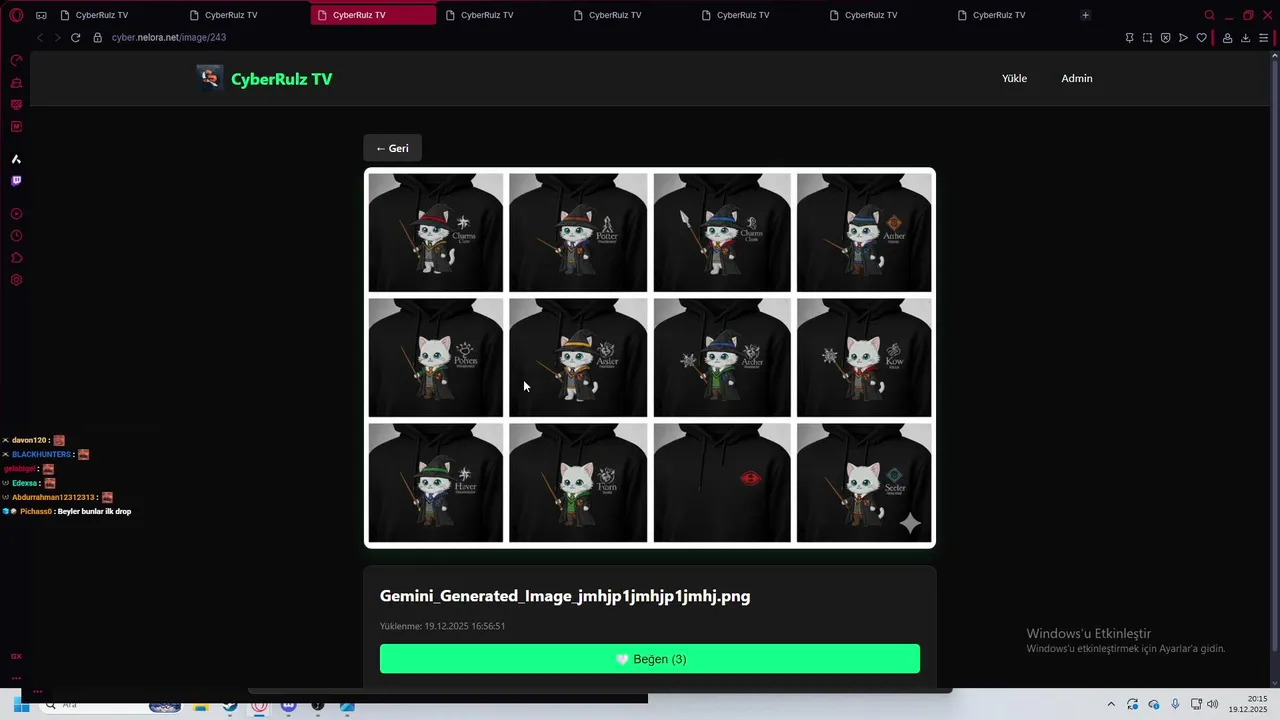The height and width of the screenshot is (720, 1280).
Task: Expand the system tray hidden icons chevron
Action: tap(1111, 705)
